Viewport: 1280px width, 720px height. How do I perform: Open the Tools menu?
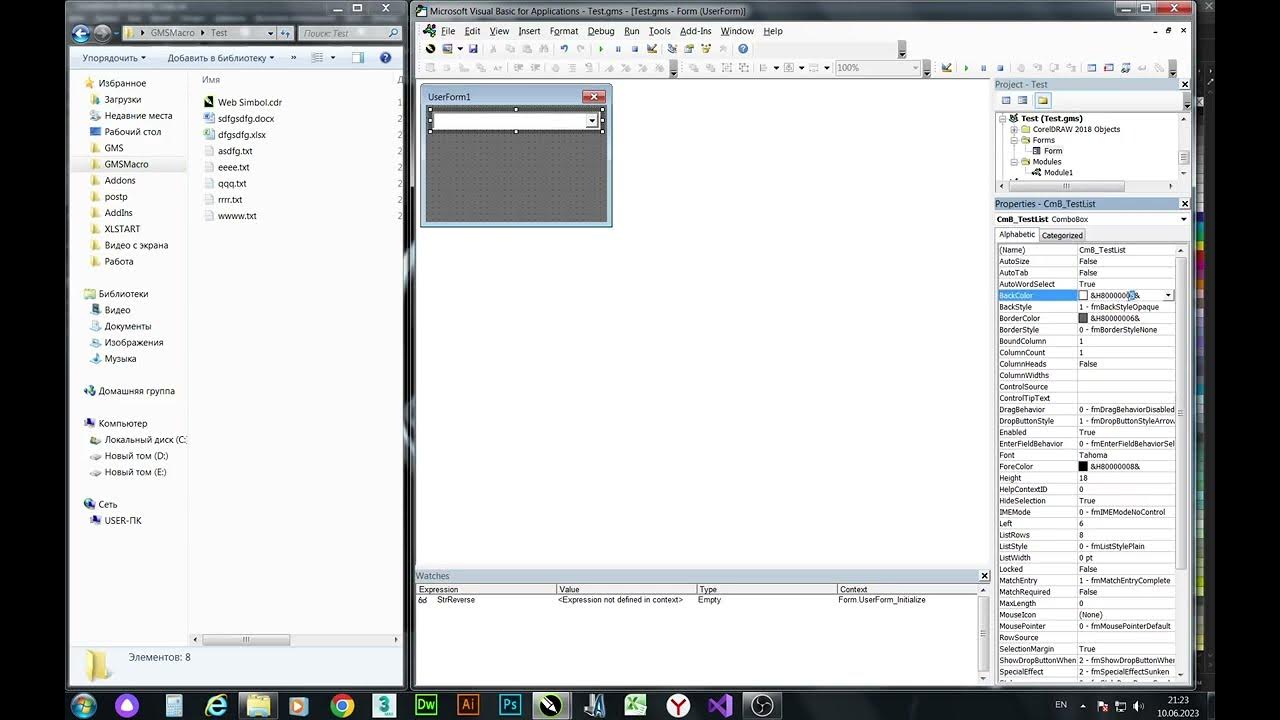click(659, 31)
